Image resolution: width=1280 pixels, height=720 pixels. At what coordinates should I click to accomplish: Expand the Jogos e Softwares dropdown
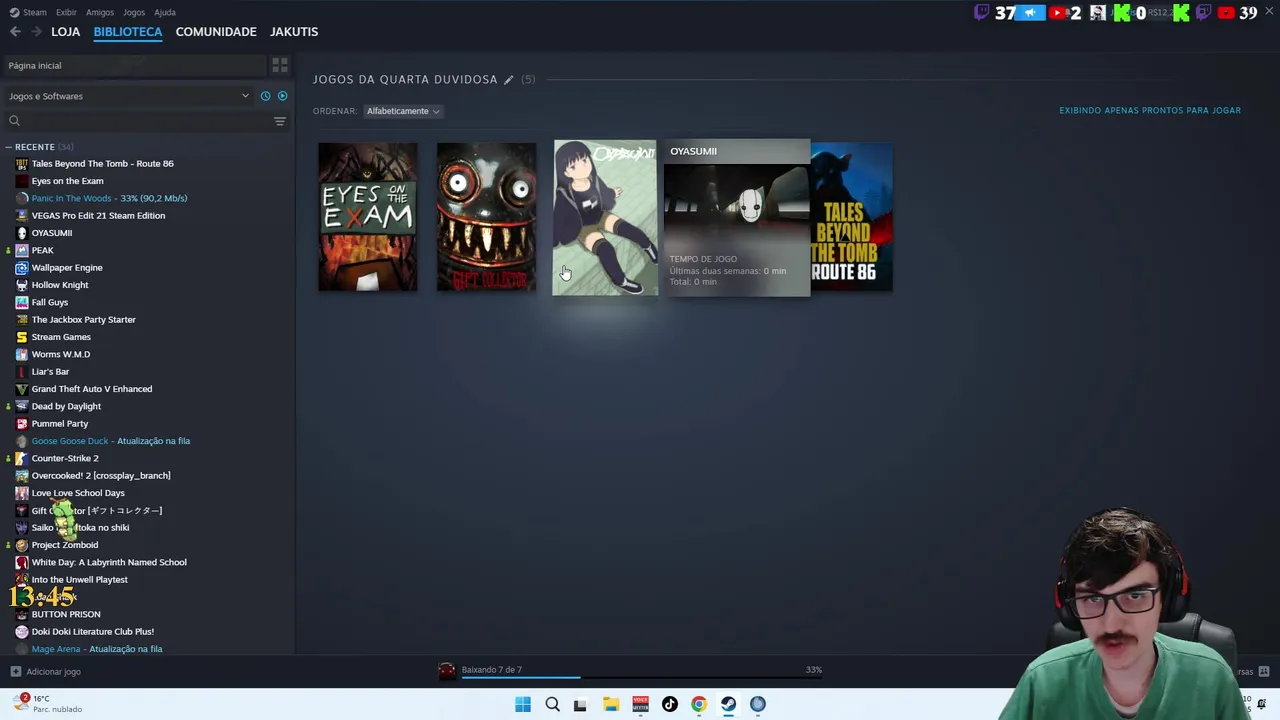(x=128, y=96)
